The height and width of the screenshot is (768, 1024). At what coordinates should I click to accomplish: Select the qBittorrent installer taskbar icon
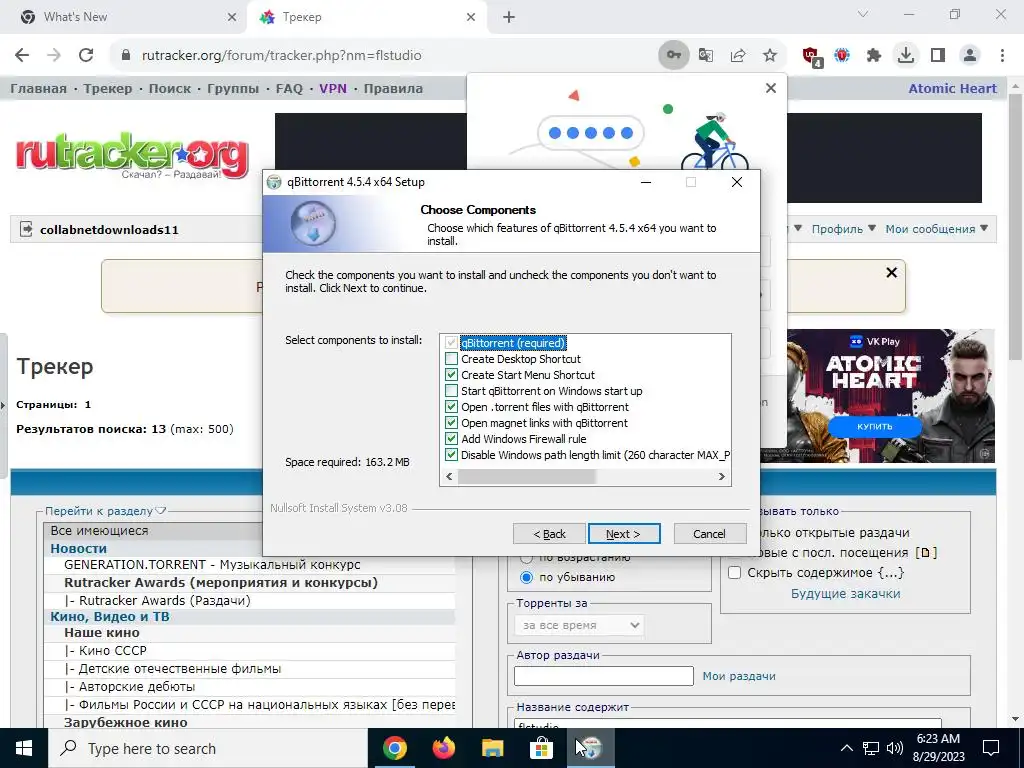pyautogui.click(x=590, y=748)
